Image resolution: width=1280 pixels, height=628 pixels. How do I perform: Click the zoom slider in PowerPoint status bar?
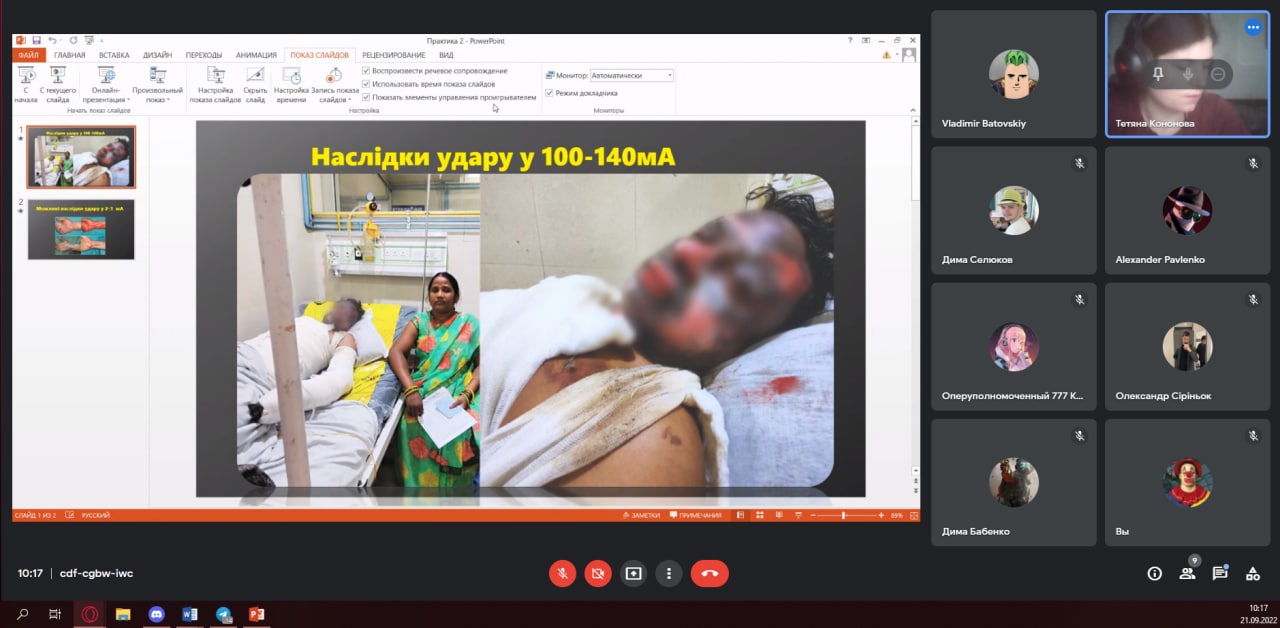(845, 515)
